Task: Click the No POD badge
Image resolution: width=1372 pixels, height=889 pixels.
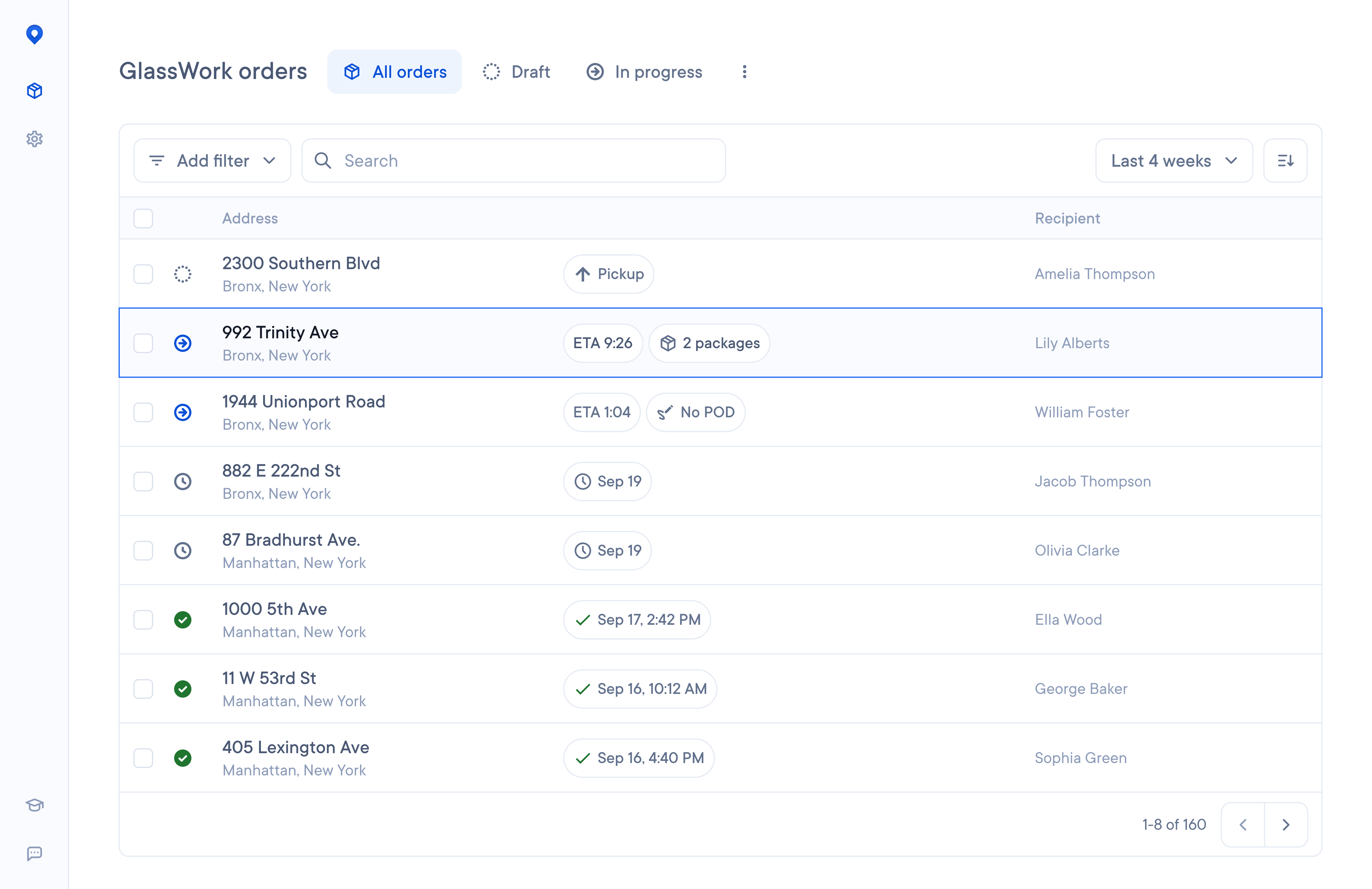Action: [x=695, y=412]
